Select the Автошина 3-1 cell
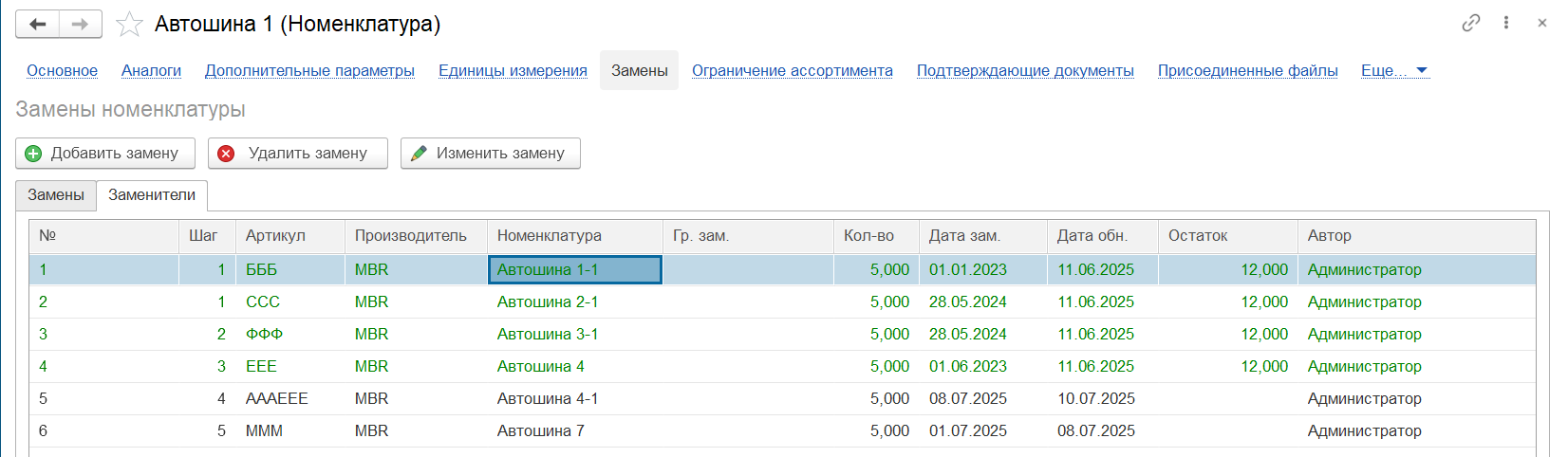 click(x=575, y=334)
